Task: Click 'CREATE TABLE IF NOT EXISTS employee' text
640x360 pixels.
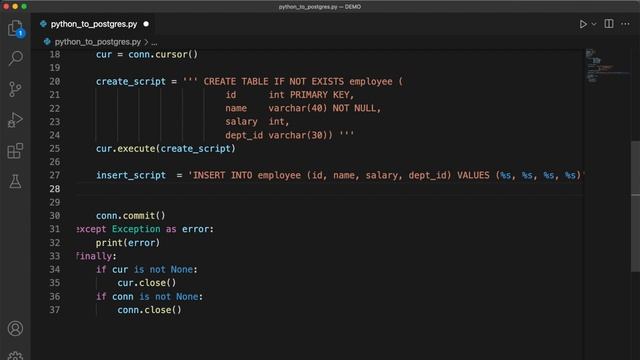Action: click(x=298, y=82)
